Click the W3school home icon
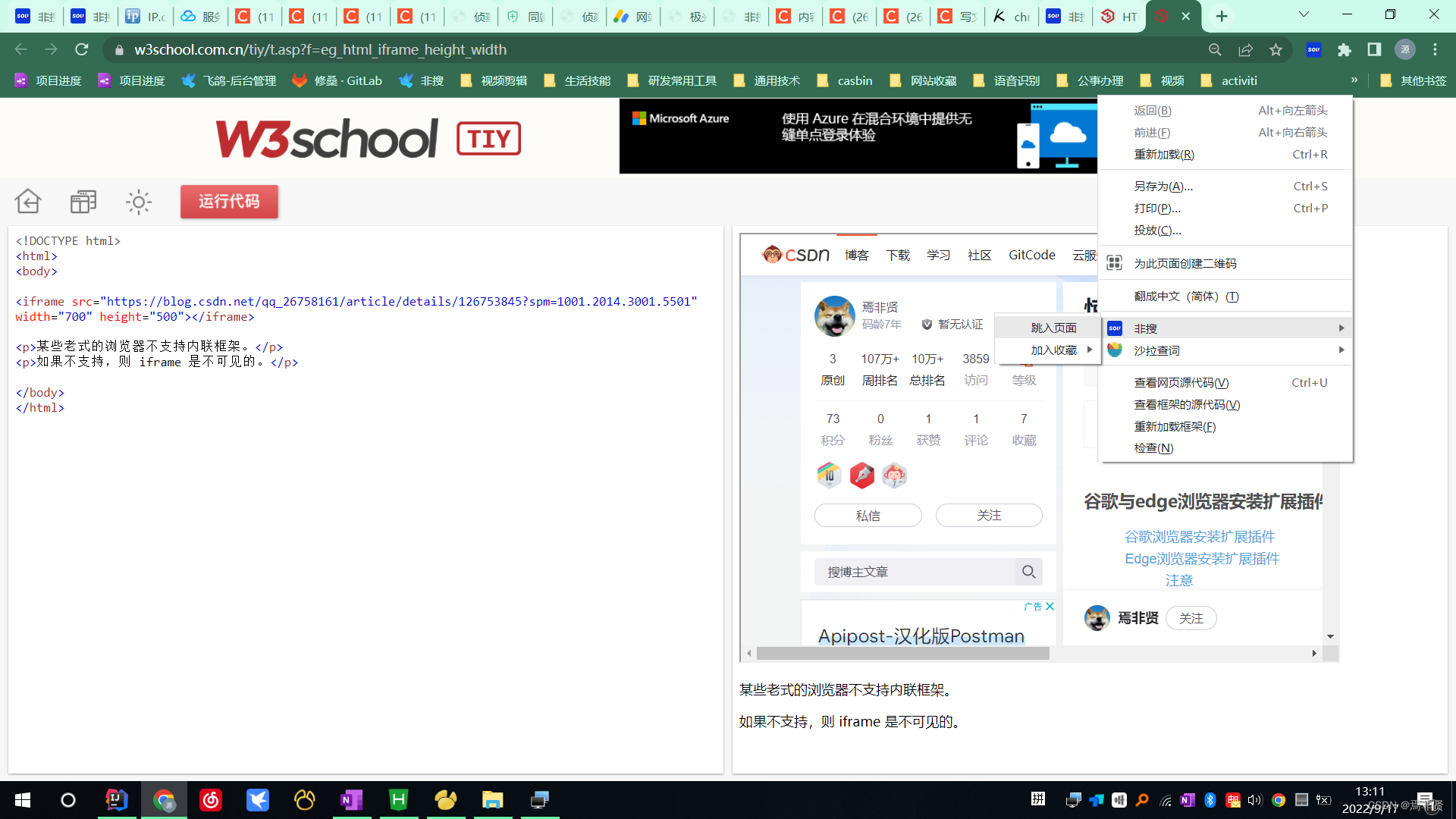The image size is (1456, 819). [28, 202]
